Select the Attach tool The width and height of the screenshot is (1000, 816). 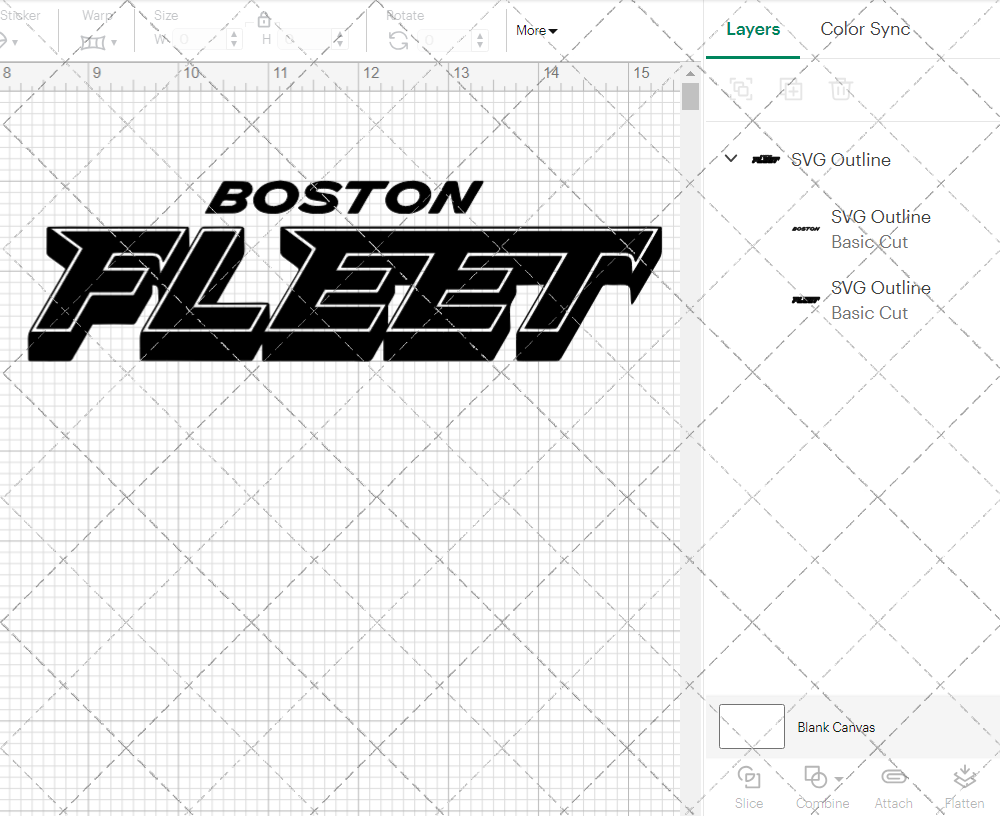click(x=893, y=785)
